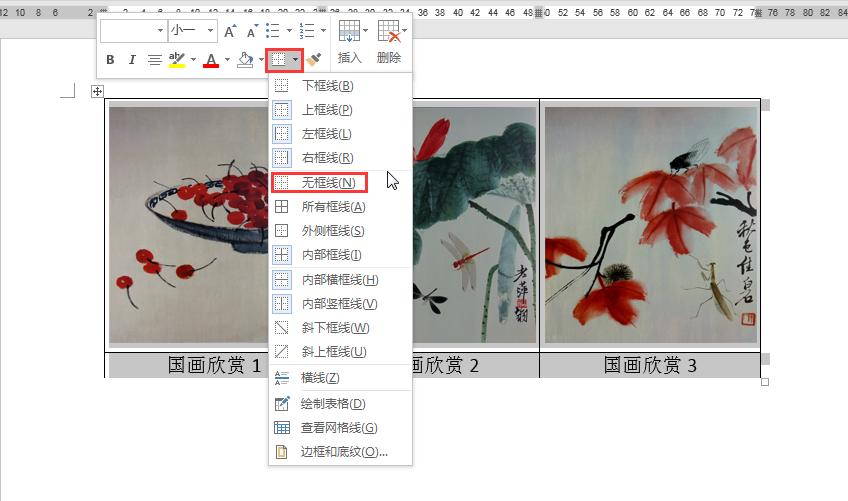The width and height of the screenshot is (848, 501).
Task: Click caption text 国画欣赏 1
Action: 214,365
